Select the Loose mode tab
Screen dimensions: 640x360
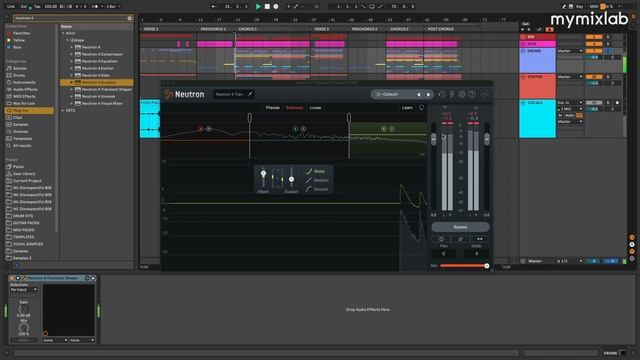(x=316, y=108)
